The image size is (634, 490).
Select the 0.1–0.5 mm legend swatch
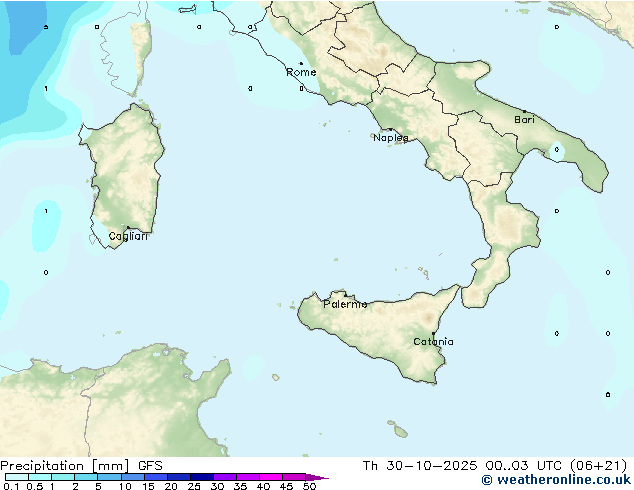[x=17, y=477]
